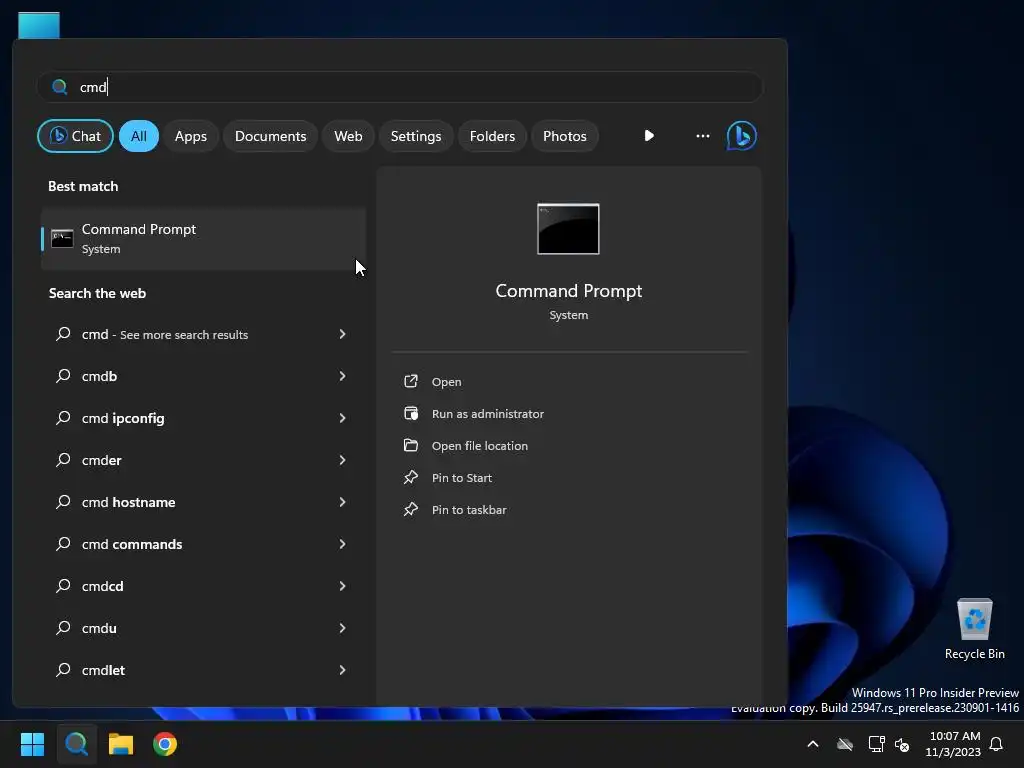Open network status tray icon
The width and height of the screenshot is (1024, 768).
pyautogui.click(x=876, y=744)
